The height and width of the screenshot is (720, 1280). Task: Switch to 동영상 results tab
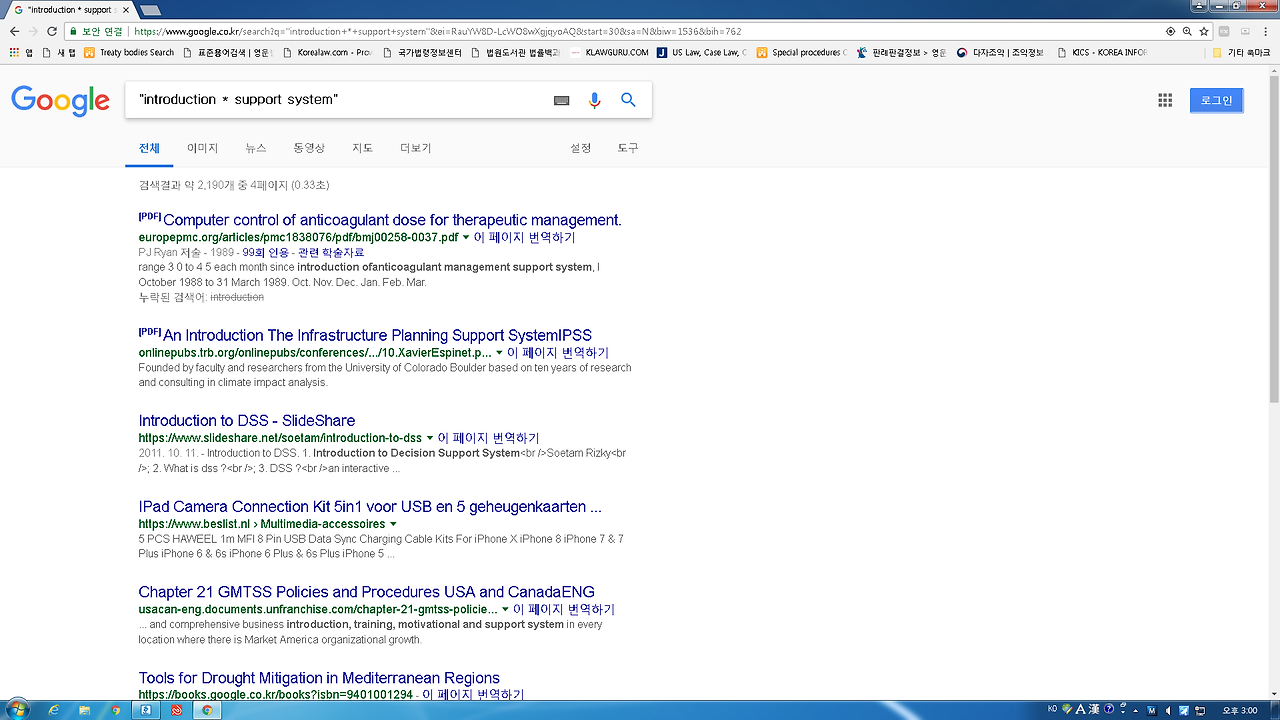(309, 148)
